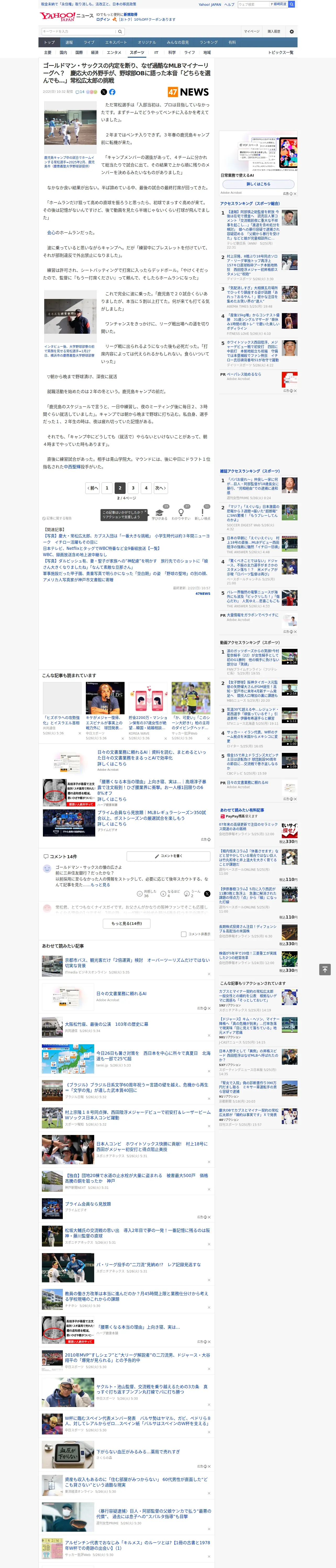
Task: Click the back-to-top arrow button
Action: 324,970
